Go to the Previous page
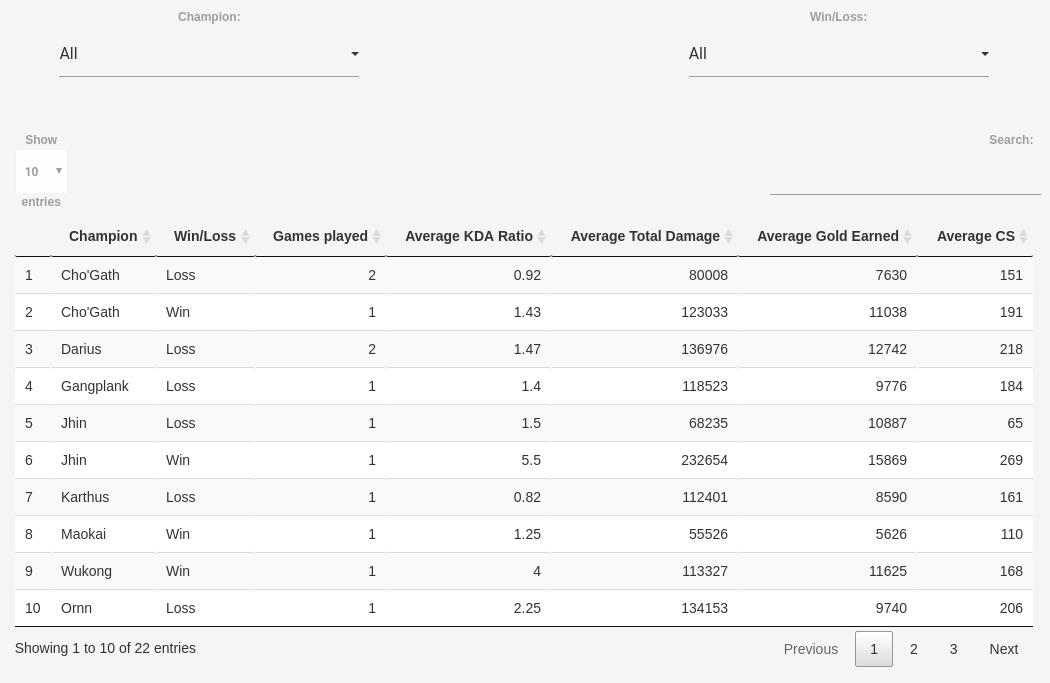1050x683 pixels. pyautogui.click(x=811, y=649)
